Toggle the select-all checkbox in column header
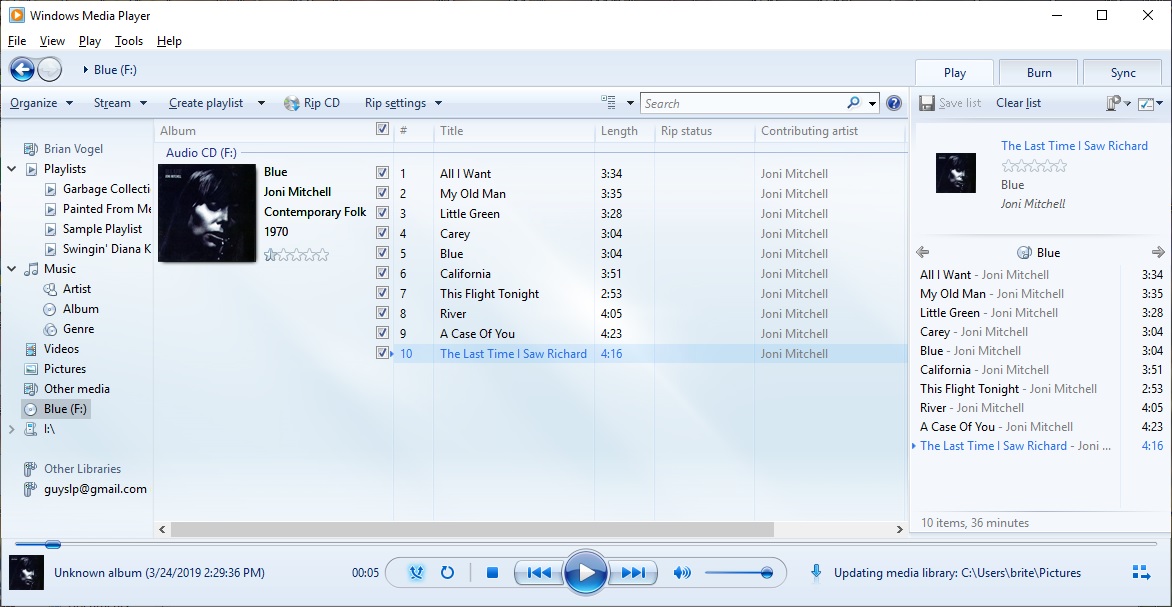Screen dimensions: 1172x607 pos(382,129)
